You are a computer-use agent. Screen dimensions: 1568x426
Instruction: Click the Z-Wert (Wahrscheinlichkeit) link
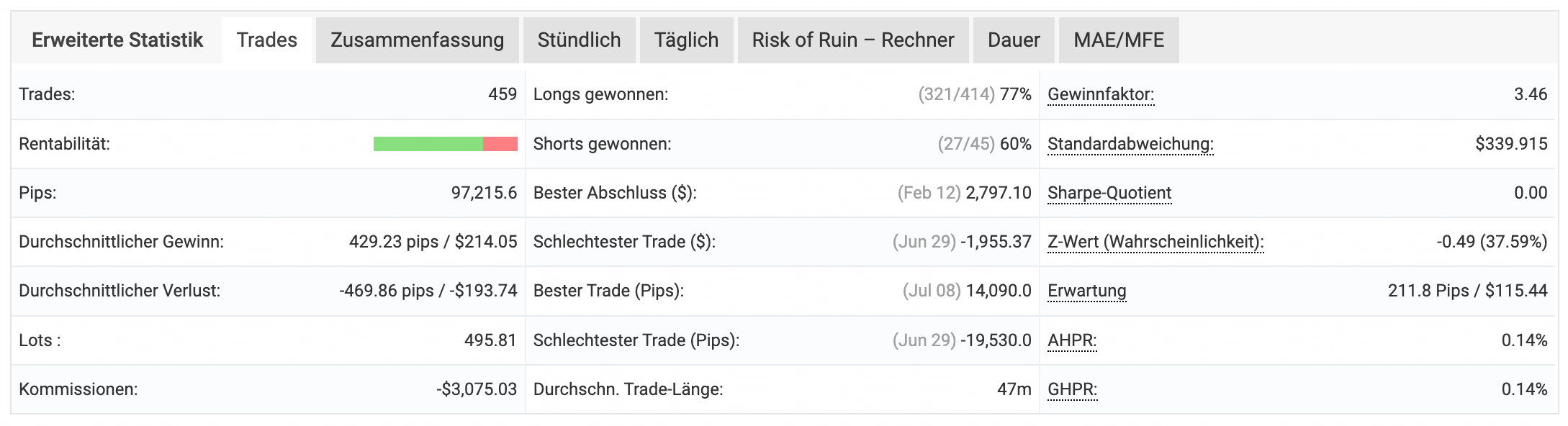[x=1155, y=242]
